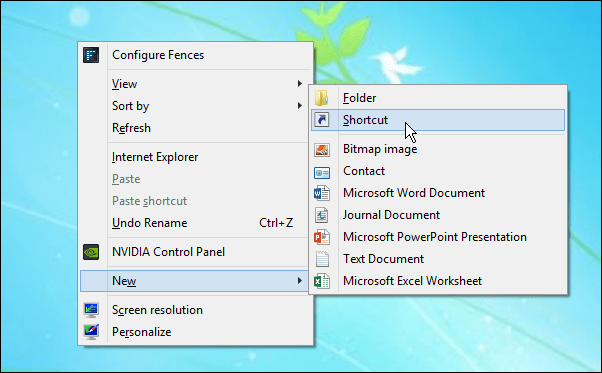602x373 pixels.
Task: Expand the Sort by submenu arrow
Action: [x=299, y=106]
